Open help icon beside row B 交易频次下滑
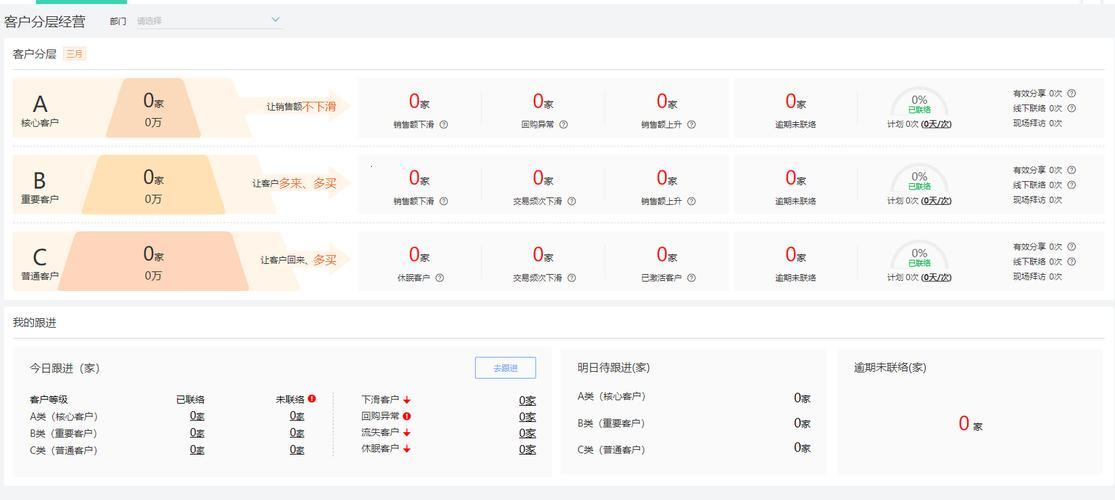Screen dimensions: 1115x500 click(x=572, y=201)
